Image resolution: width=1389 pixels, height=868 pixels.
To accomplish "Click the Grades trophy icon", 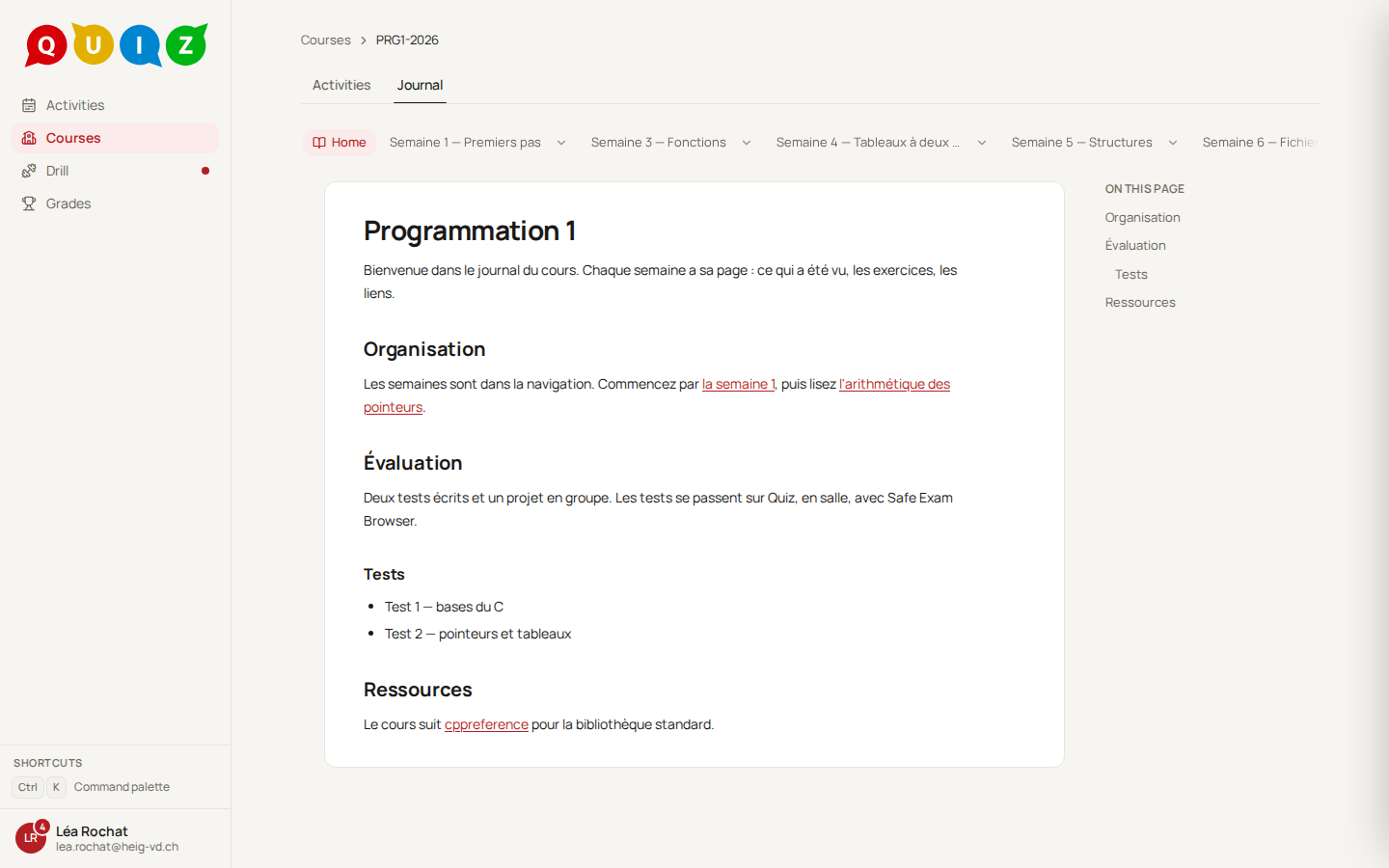I will click(29, 203).
